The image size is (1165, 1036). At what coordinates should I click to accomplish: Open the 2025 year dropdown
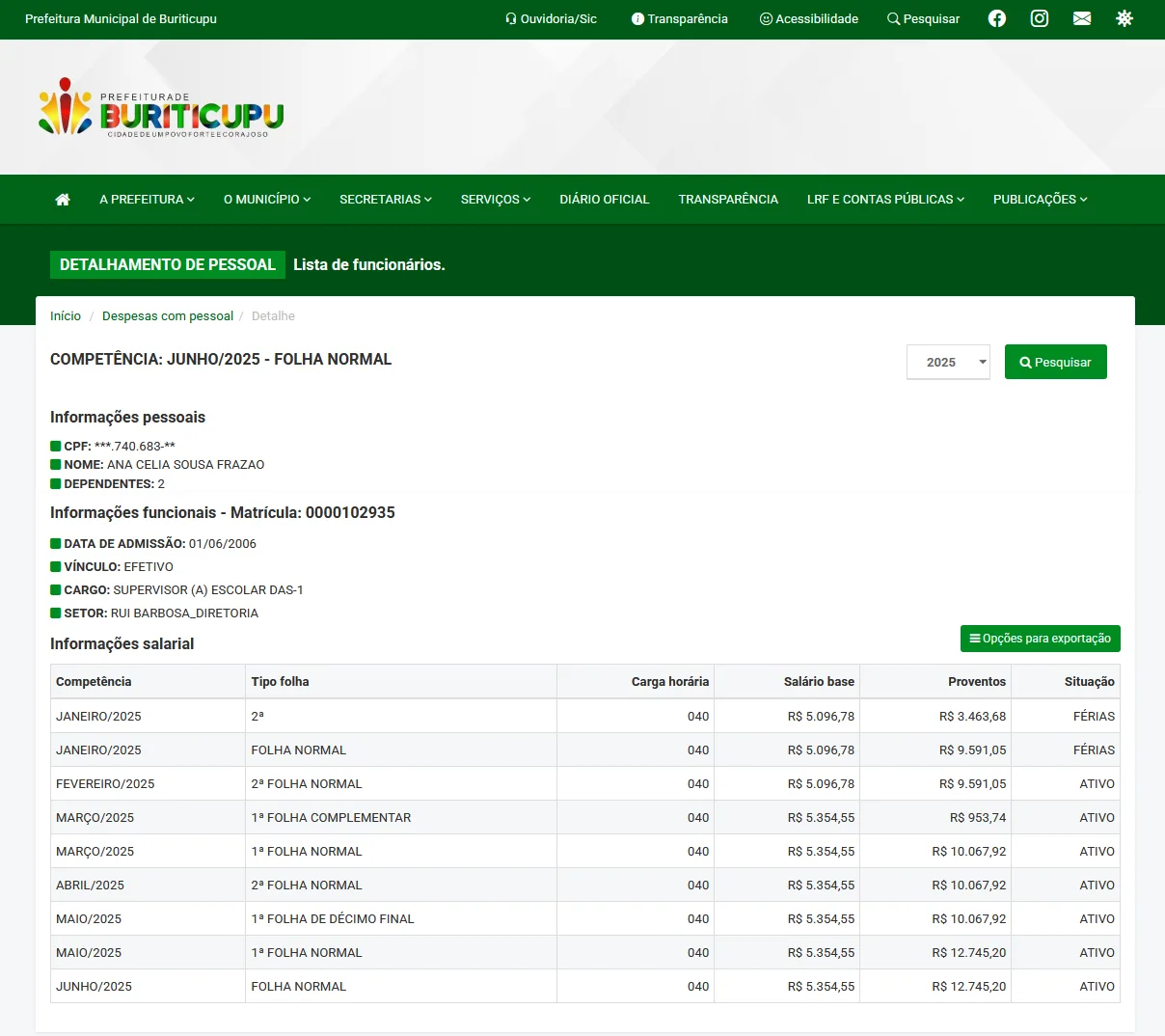click(948, 363)
